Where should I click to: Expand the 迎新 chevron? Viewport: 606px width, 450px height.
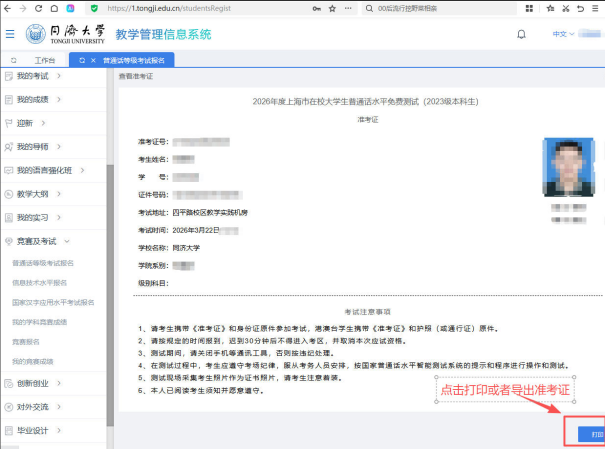pos(43,123)
